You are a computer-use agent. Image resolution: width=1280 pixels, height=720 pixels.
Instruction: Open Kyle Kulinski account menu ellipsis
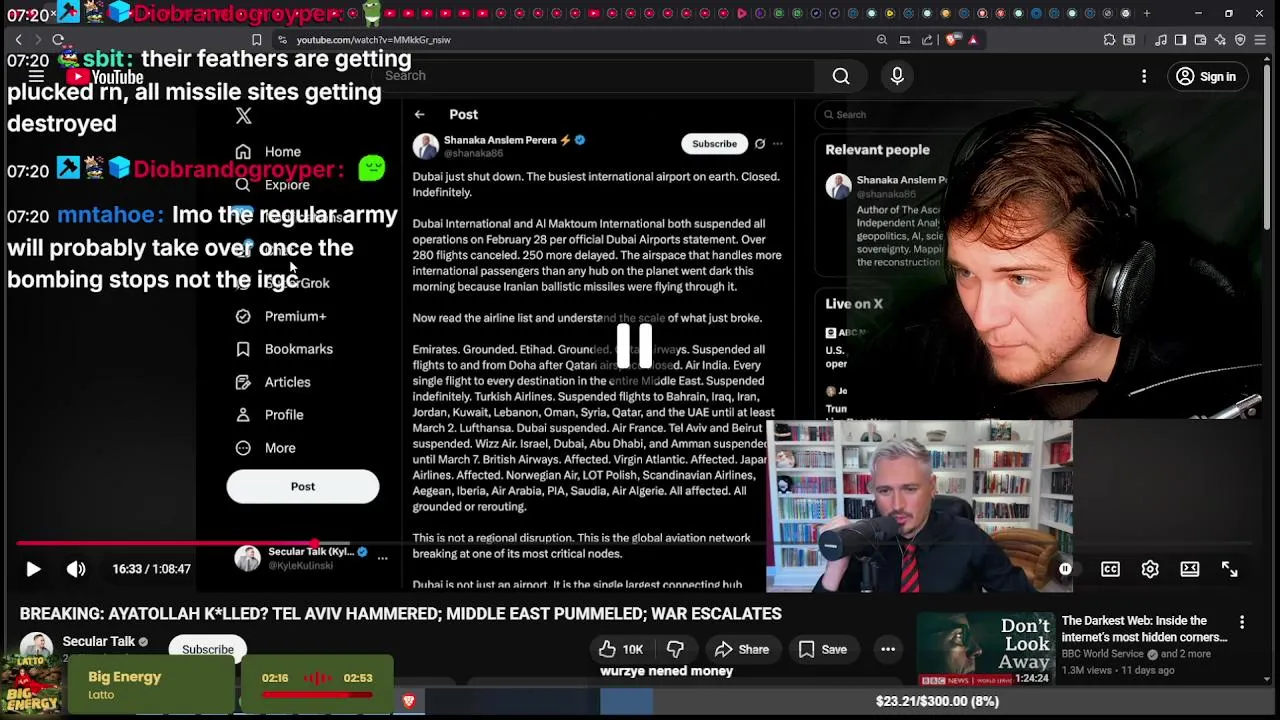(382, 558)
